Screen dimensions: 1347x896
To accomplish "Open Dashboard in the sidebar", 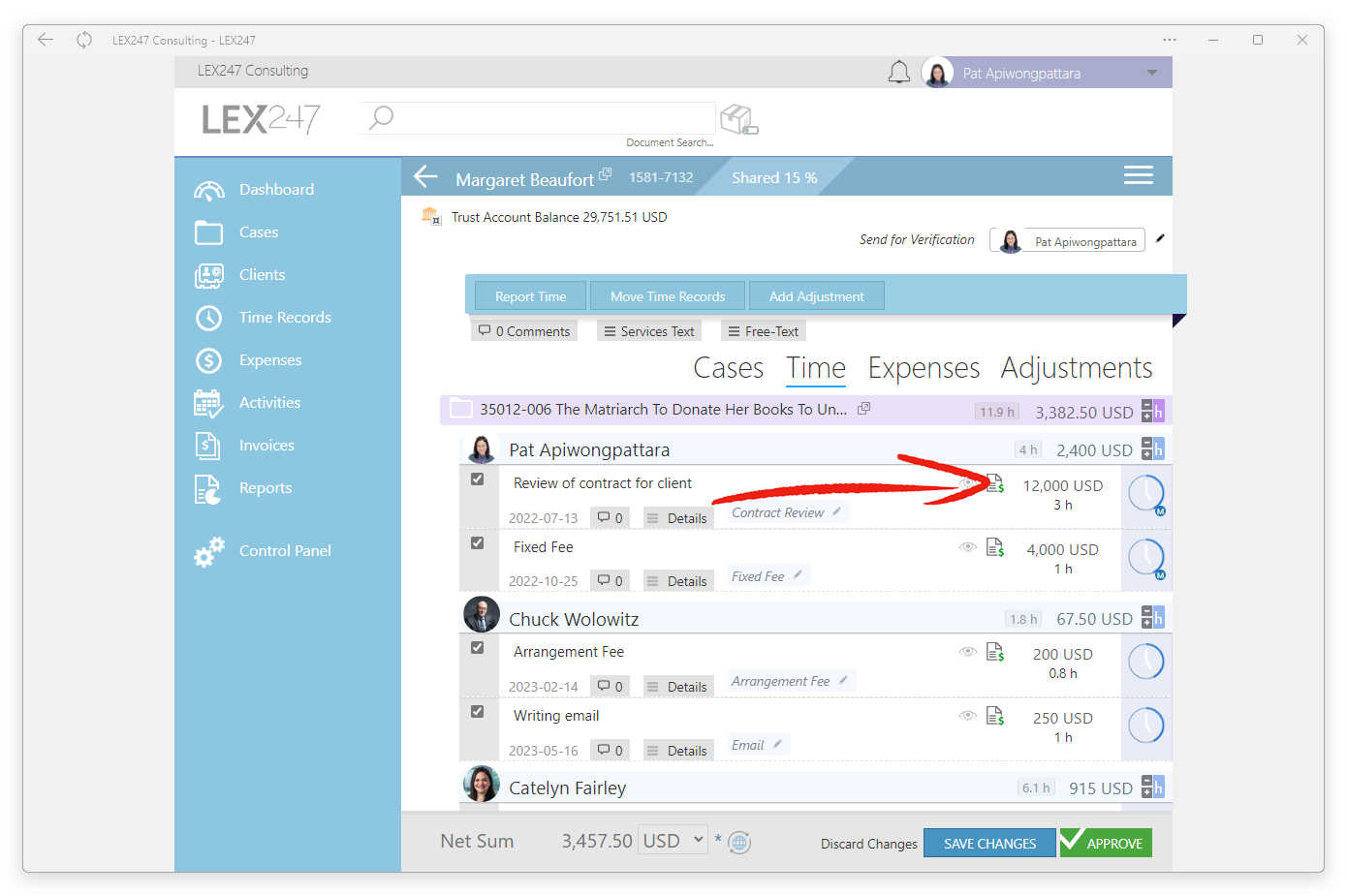I will point(276,190).
